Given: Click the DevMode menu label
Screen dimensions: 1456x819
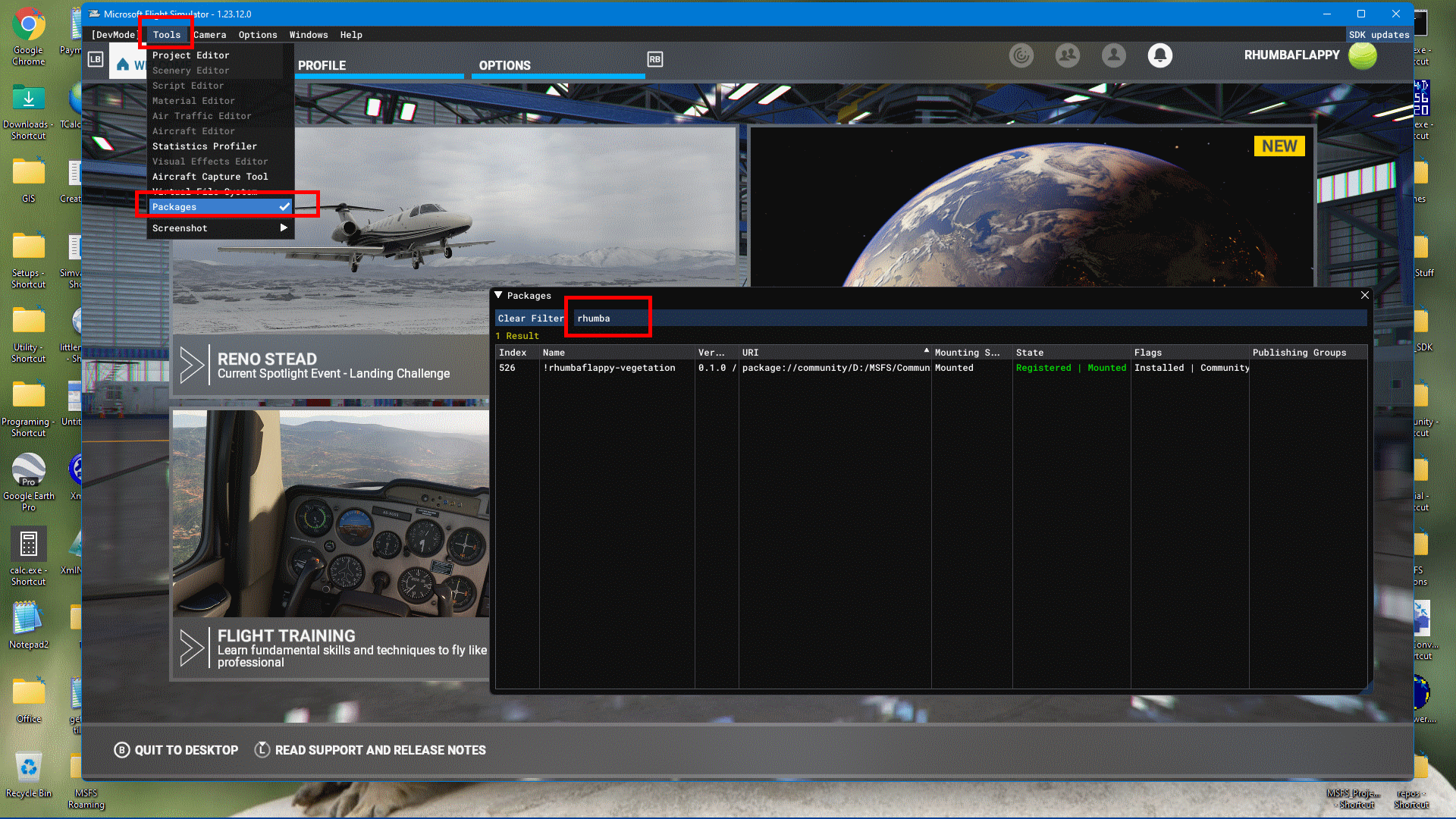Looking at the screenshot, I should [114, 35].
